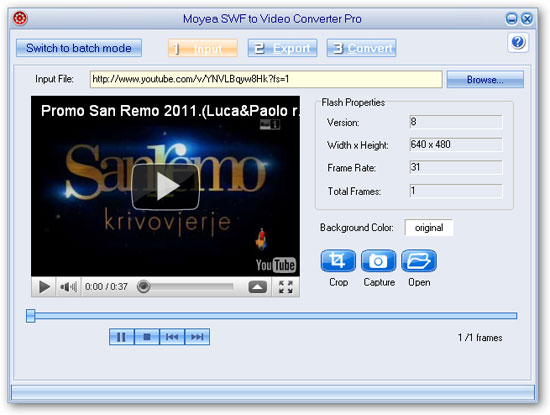
Task: Minimize the converter window
Action: click(x=511, y=19)
